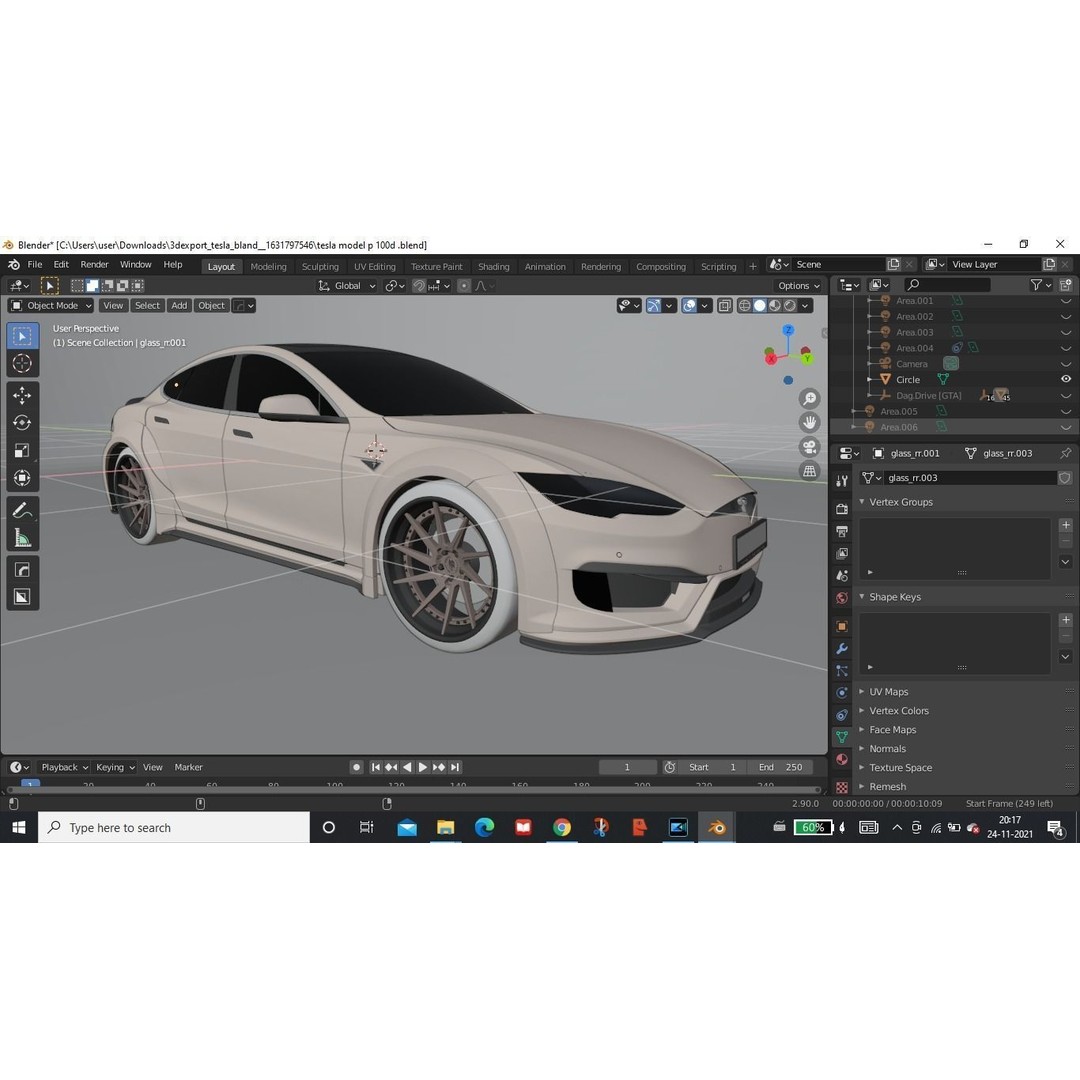Open the Tool properties tab
The height and width of the screenshot is (1080, 1080).
click(842, 481)
